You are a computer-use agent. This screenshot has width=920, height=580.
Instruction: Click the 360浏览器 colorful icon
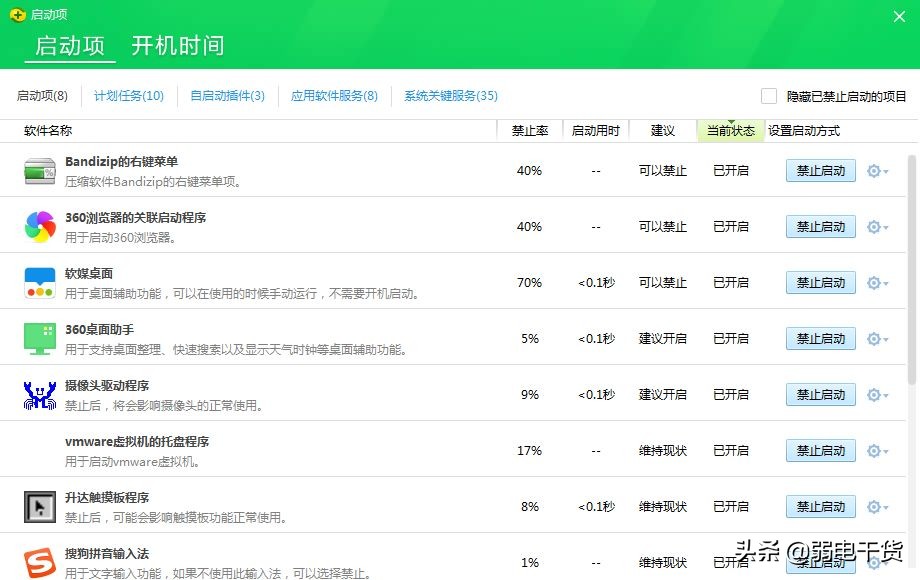coord(38,226)
